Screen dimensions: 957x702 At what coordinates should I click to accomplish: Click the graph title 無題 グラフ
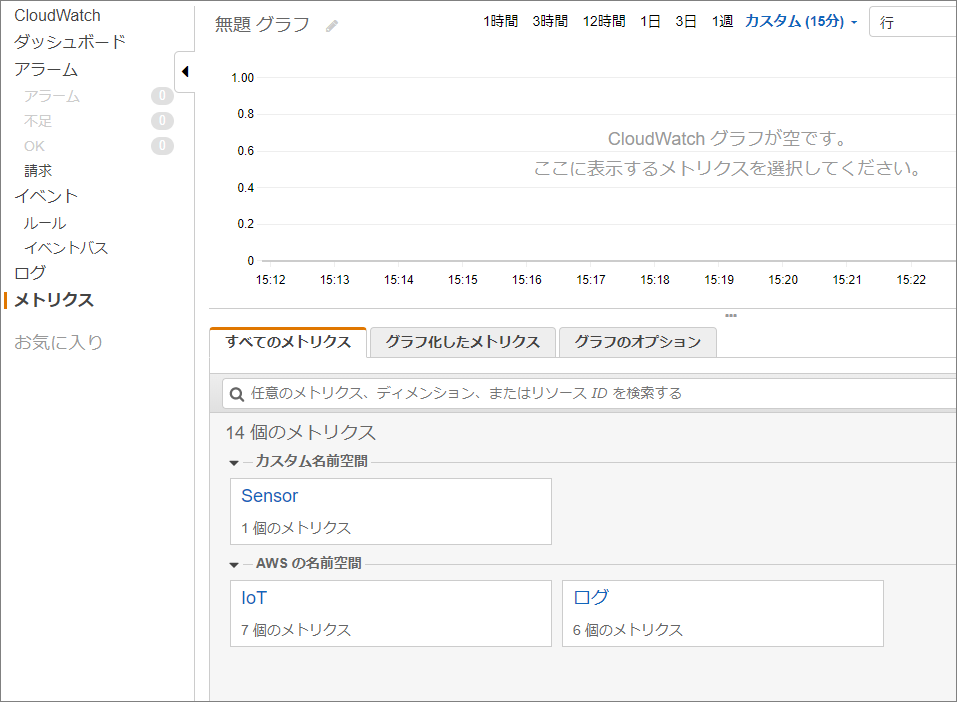(x=262, y=24)
